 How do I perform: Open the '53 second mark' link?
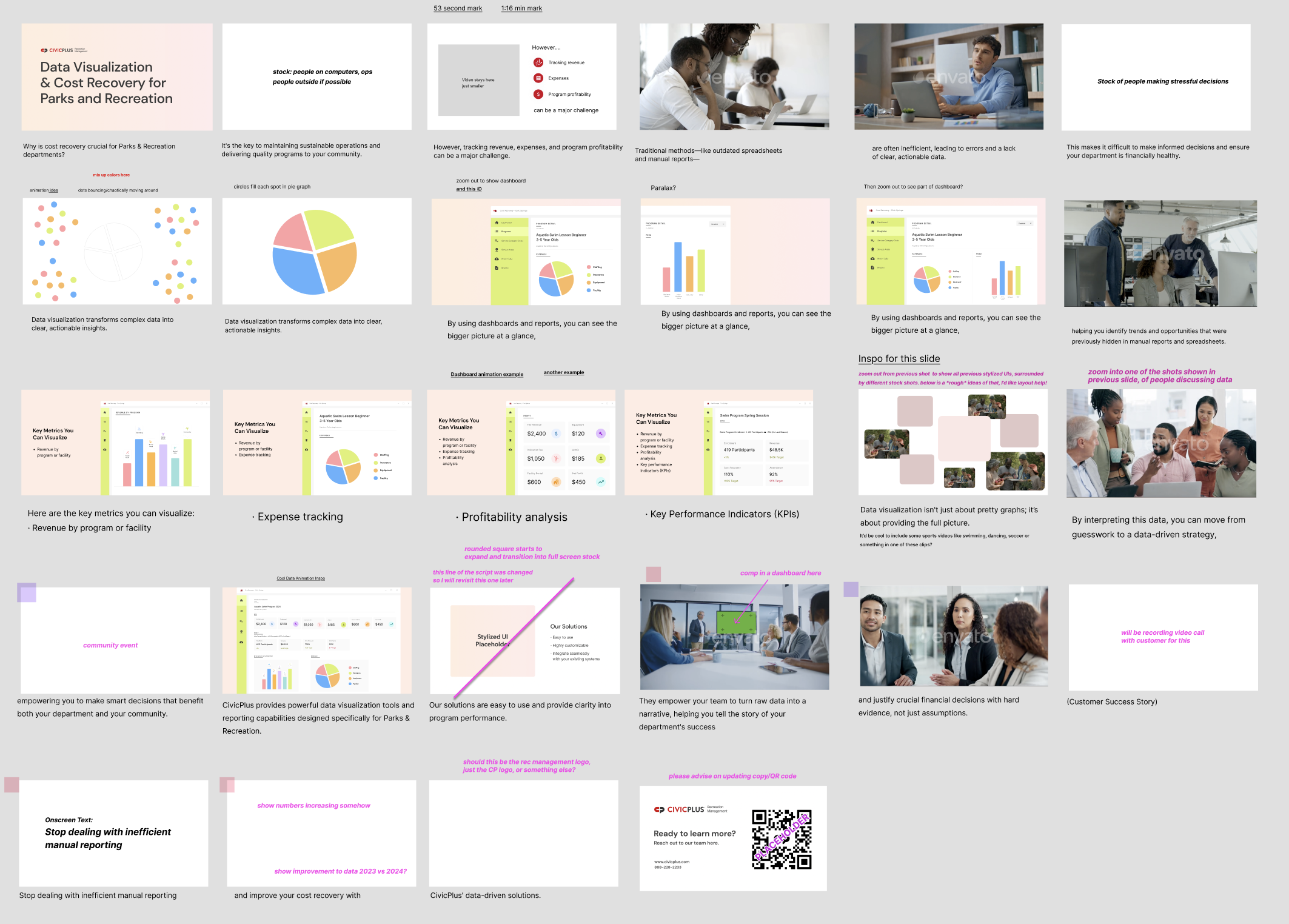point(458,8)
